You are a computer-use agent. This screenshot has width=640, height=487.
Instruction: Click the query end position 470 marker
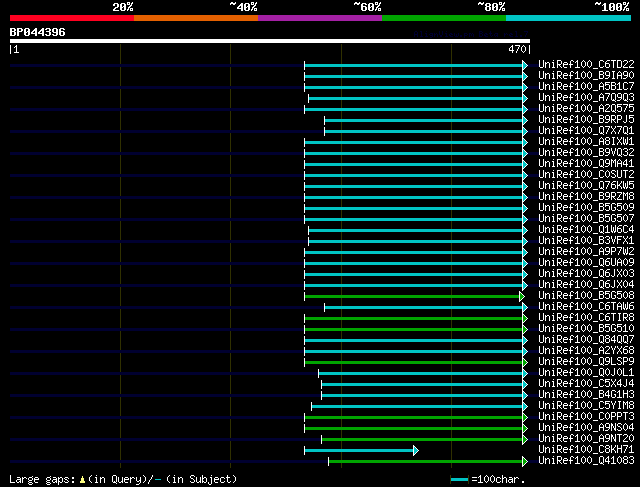tap(519, 49)
